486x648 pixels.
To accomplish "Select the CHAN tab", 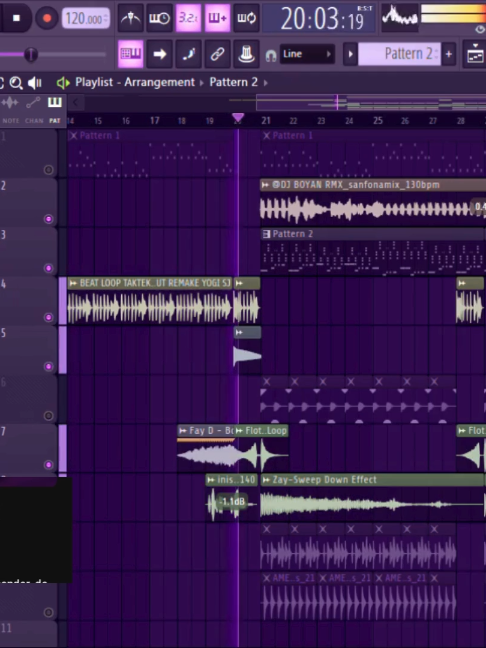I will coord(34,121).
